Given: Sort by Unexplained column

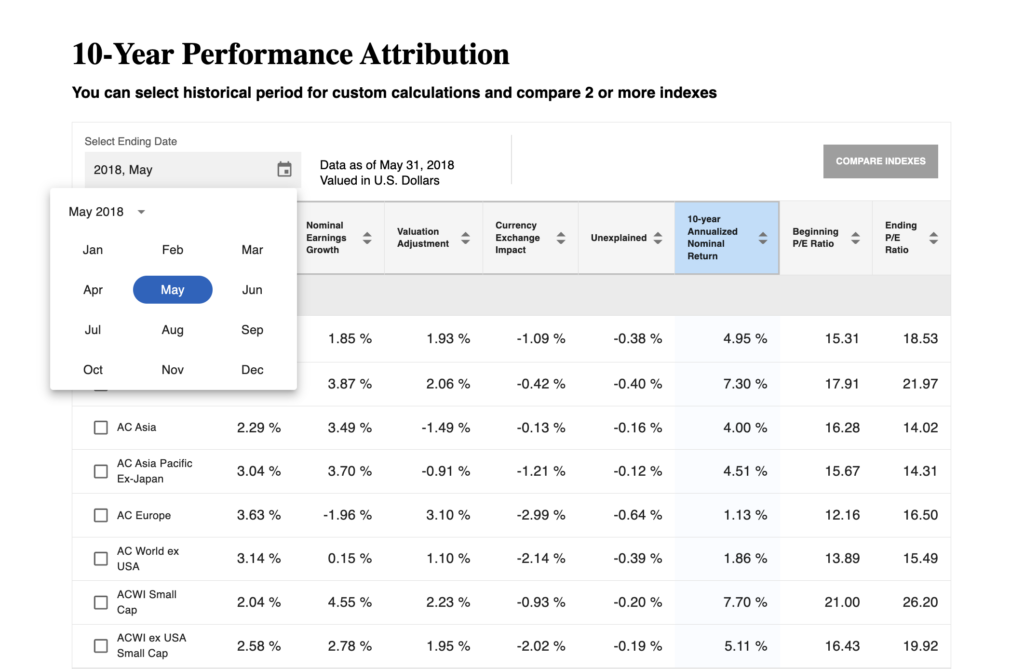Looking at the screenshot, I should [657, 238].
